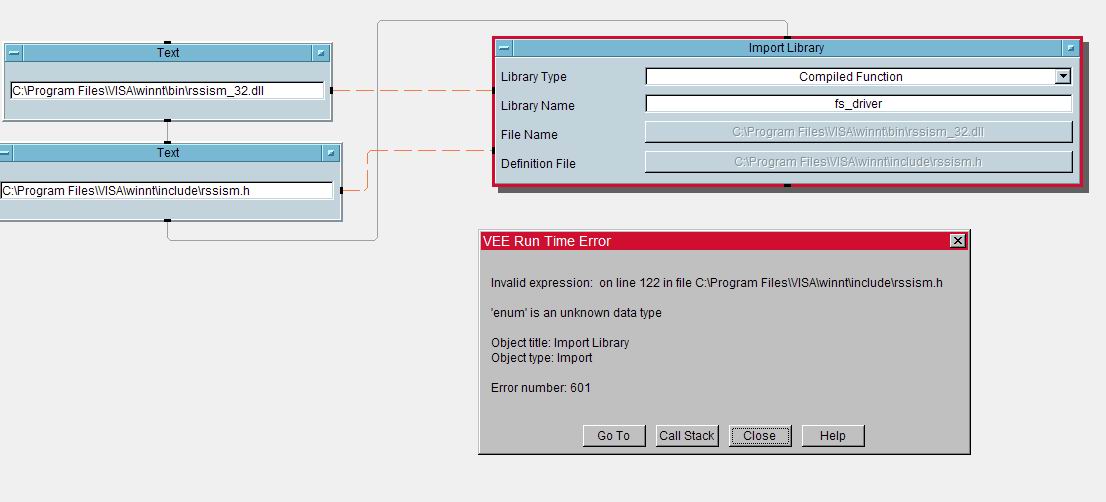Dismiss error dialog with the X icon
This screenshot has width=1106, height=502.
(957, 241)
